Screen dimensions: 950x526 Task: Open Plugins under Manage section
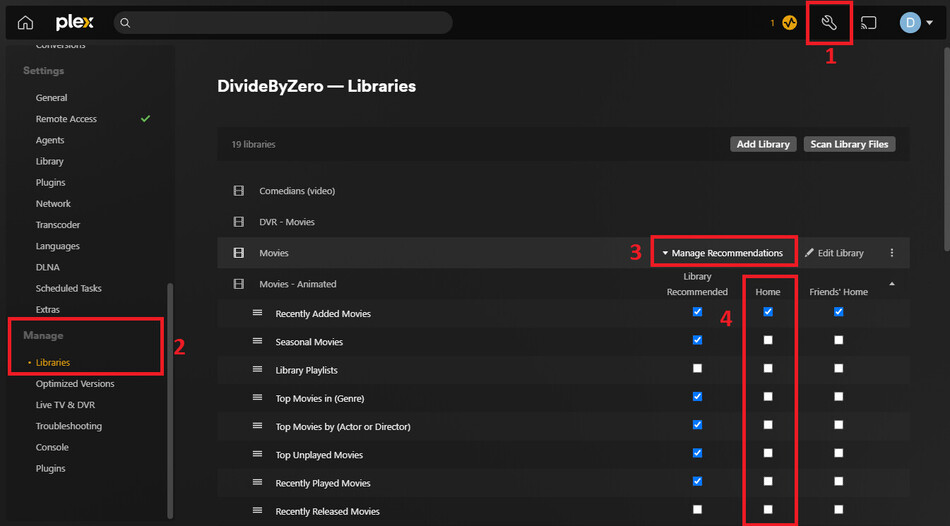[x=50, y=468]
